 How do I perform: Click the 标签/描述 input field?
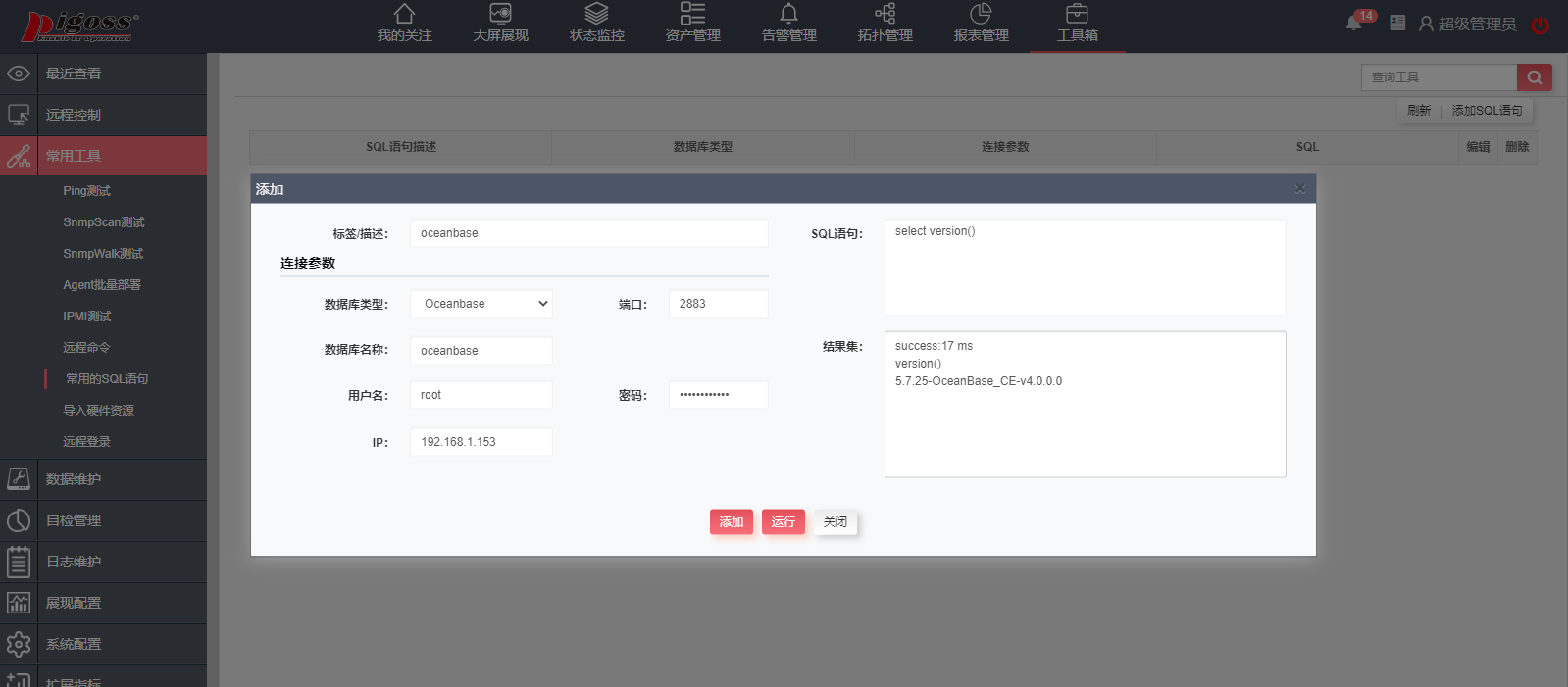coord(588,233)
